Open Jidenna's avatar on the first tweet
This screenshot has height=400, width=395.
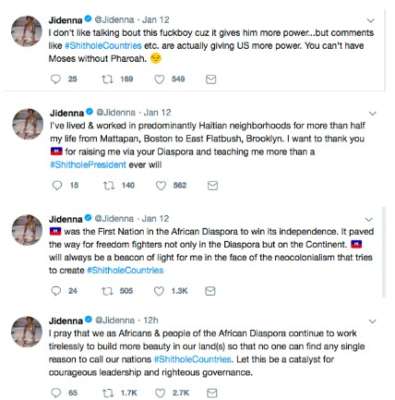[x=27, y=31]
